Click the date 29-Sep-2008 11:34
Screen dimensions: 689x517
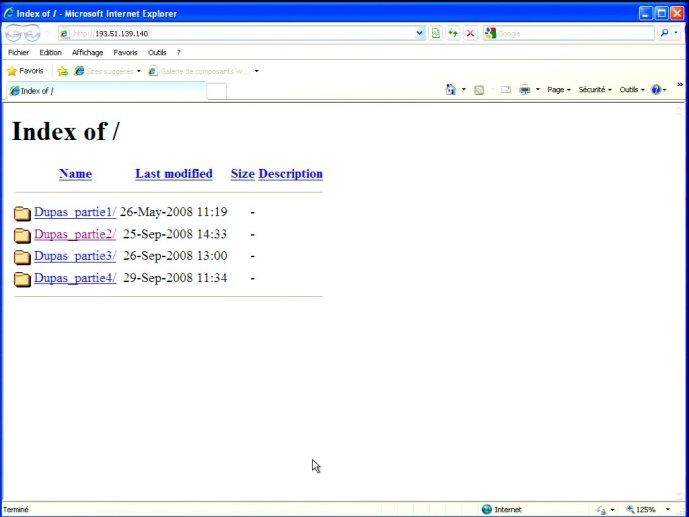175,278
